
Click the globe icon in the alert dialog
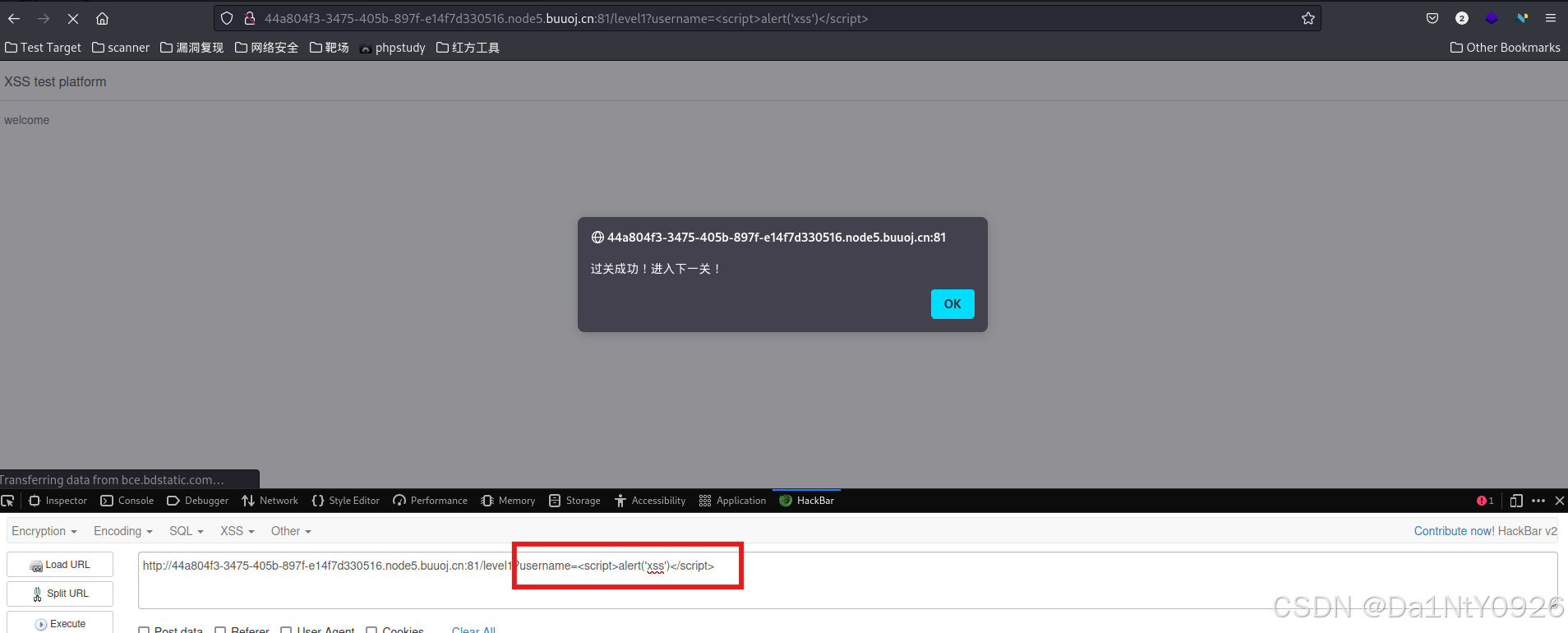point(597,238)
